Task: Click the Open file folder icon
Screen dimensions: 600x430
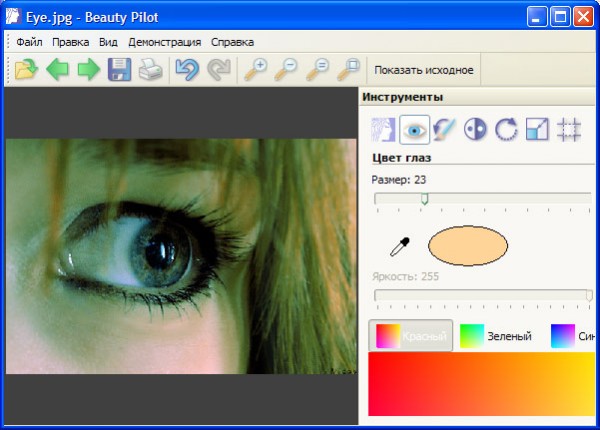Action: tap(26, 70)
